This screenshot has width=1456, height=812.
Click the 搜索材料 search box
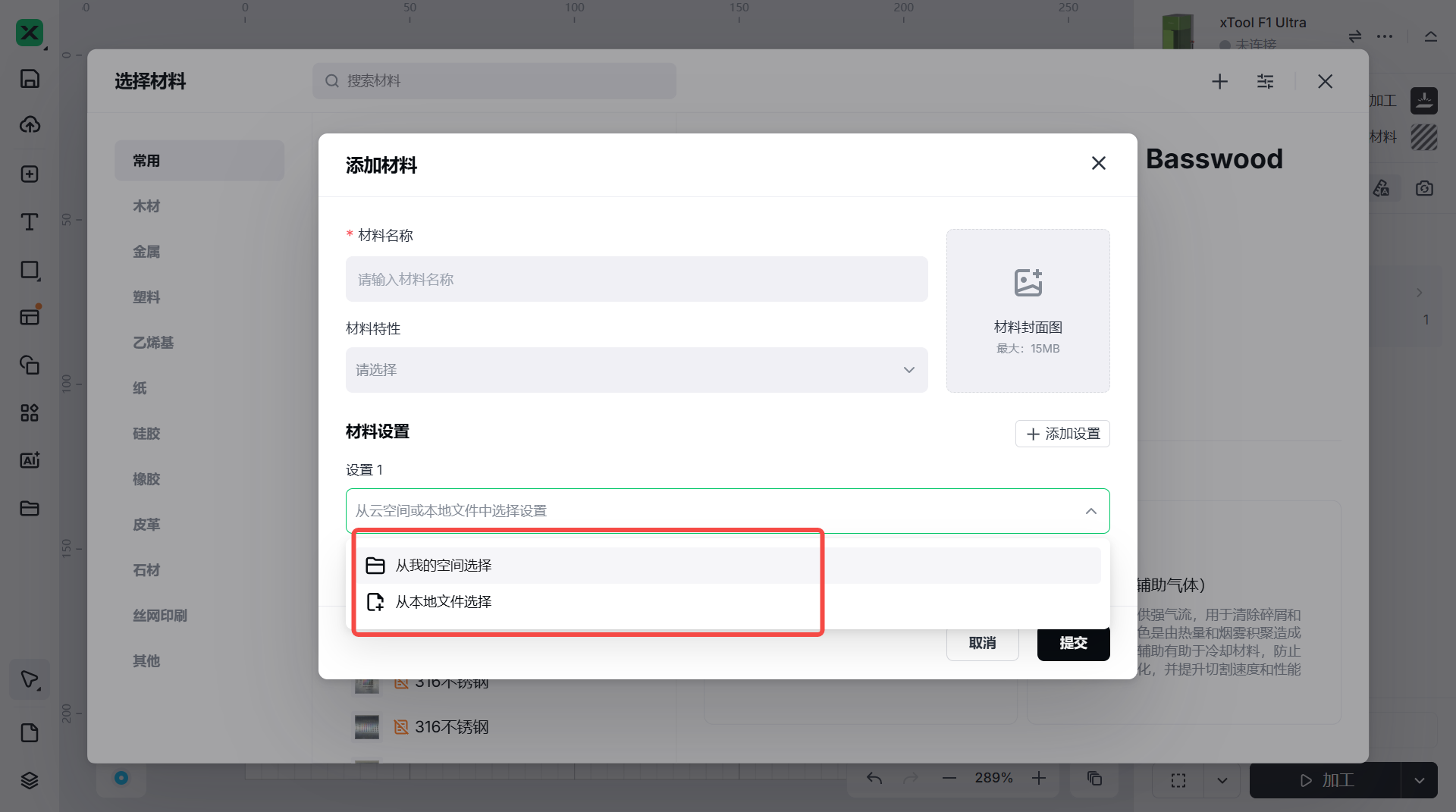pyautogui.click(x=494, y=81)
